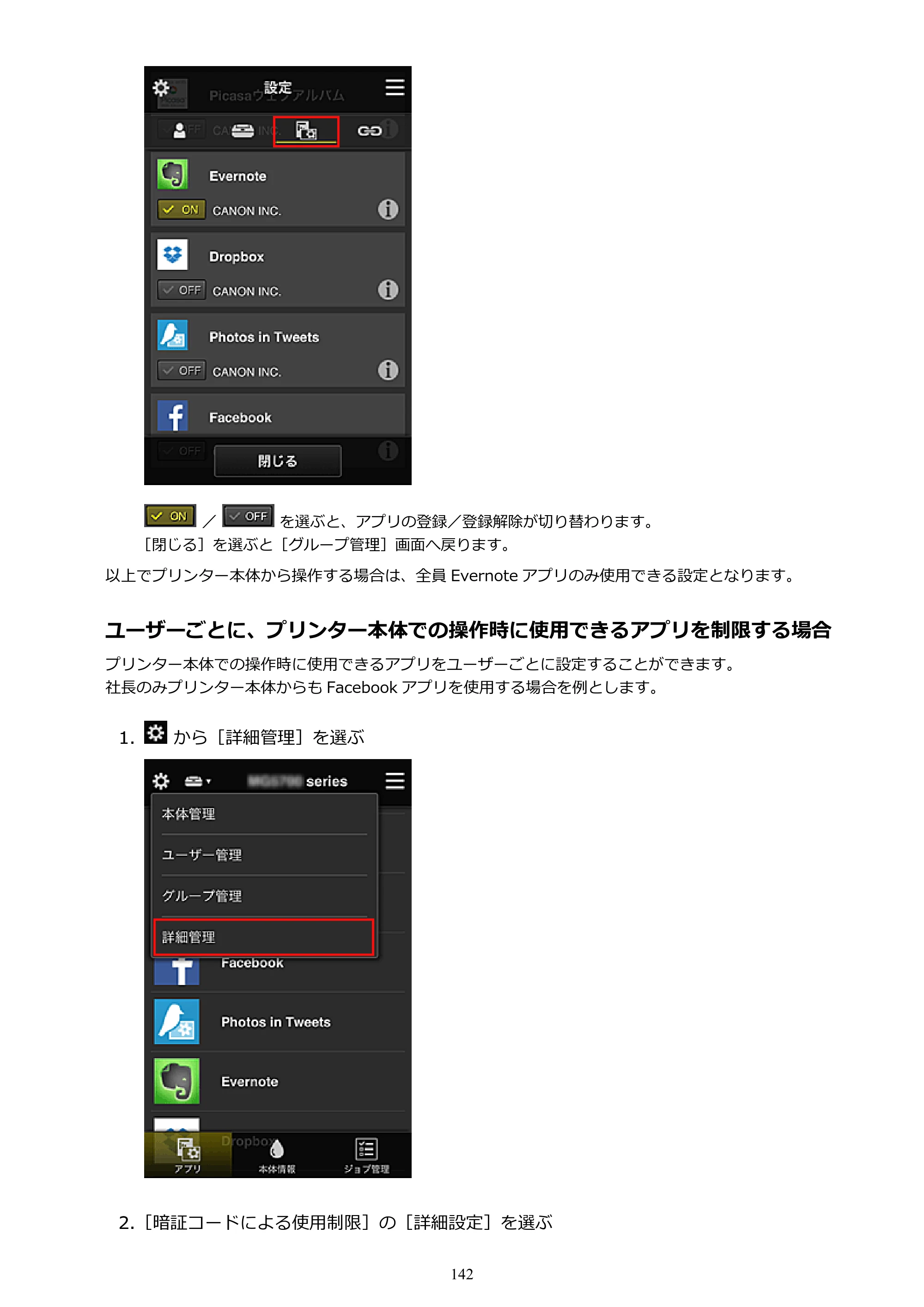Image resolution: width=924 pixels, height=1307 pixels.
Task: Open the Facebook app in the series app list
Action: click(x=278, y=970)
